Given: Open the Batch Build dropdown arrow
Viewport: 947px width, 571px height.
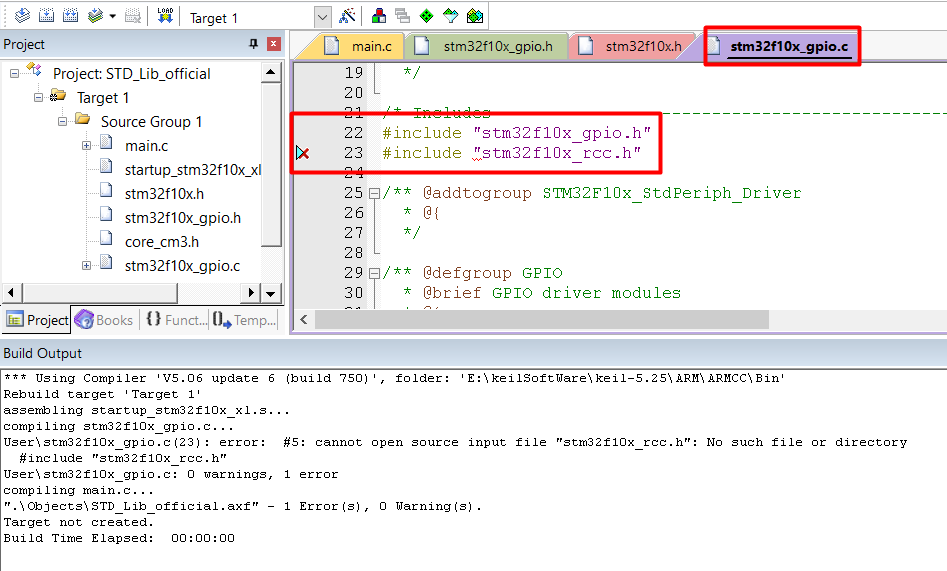Looking at the screenshot, I should (x=112, y=16).
